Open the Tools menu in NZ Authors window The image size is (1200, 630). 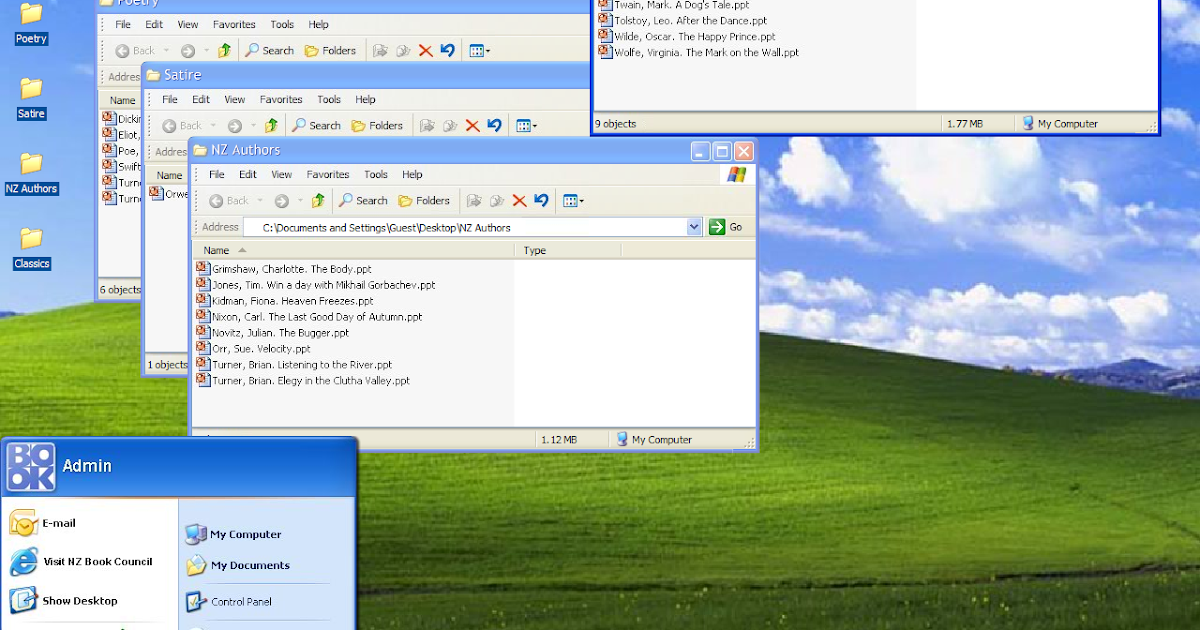(375, 174)
